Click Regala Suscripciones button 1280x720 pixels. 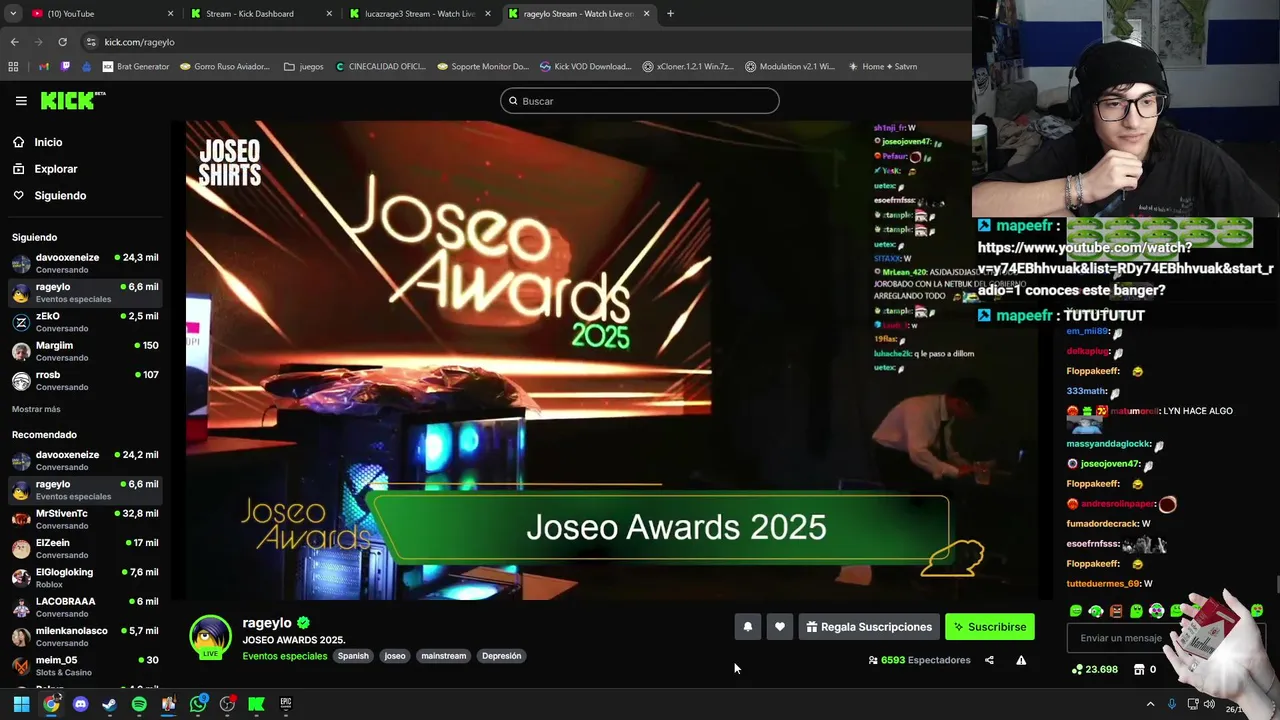[x=869, y=627]
